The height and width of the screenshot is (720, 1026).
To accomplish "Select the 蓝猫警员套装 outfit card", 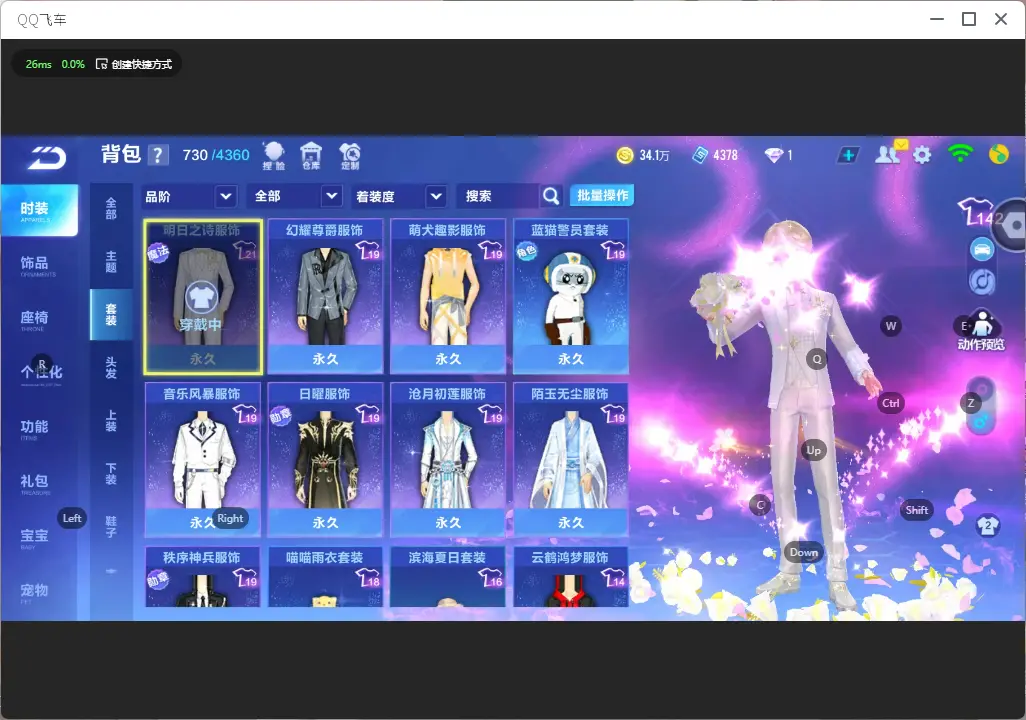I will 571,297.
